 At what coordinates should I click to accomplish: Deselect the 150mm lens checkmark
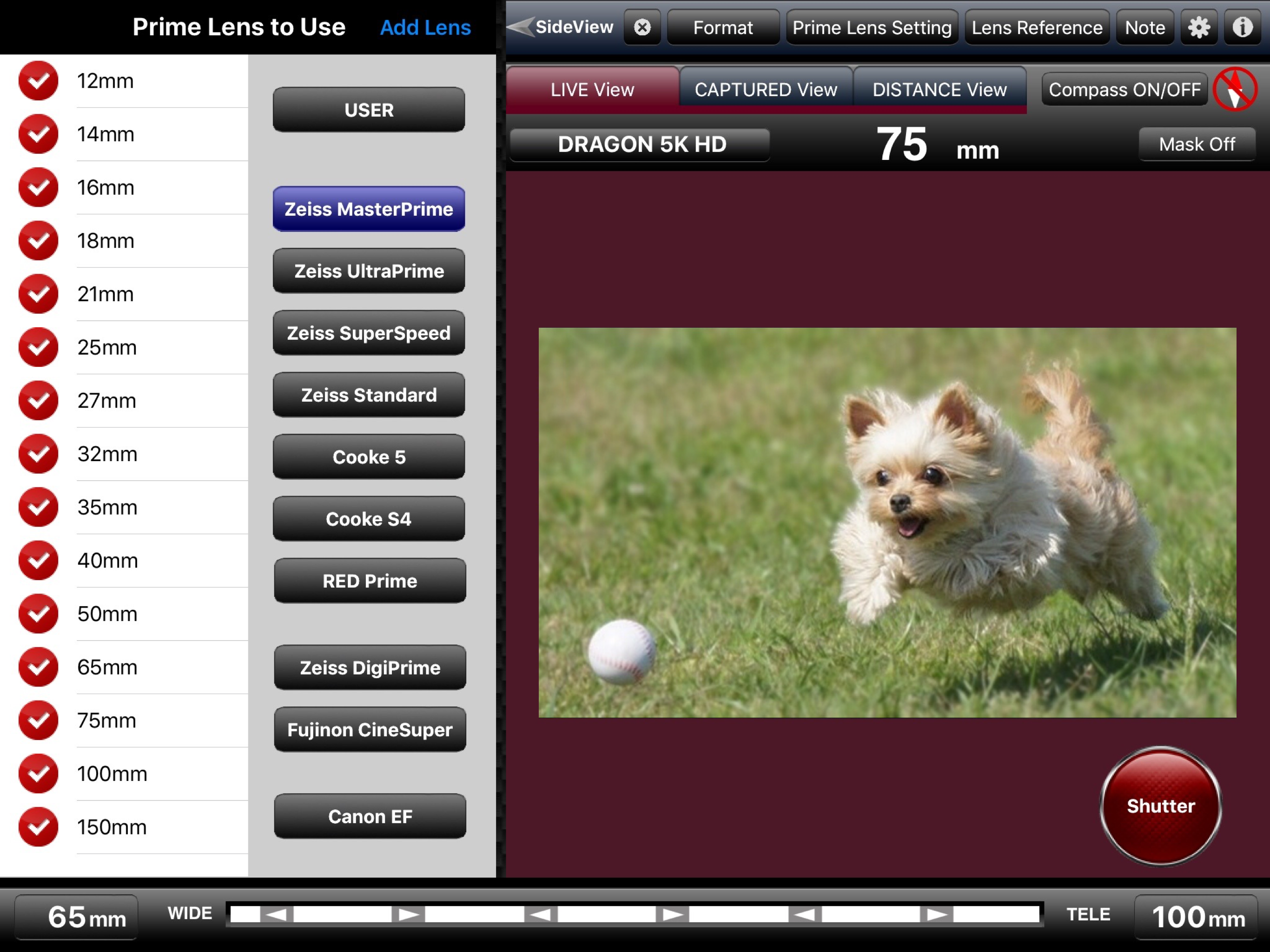pyautogui.click(x=38, y=827)
